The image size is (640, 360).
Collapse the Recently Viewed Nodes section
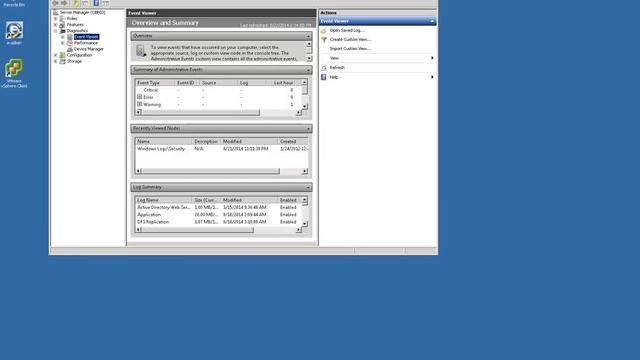[x=308, y=129]
